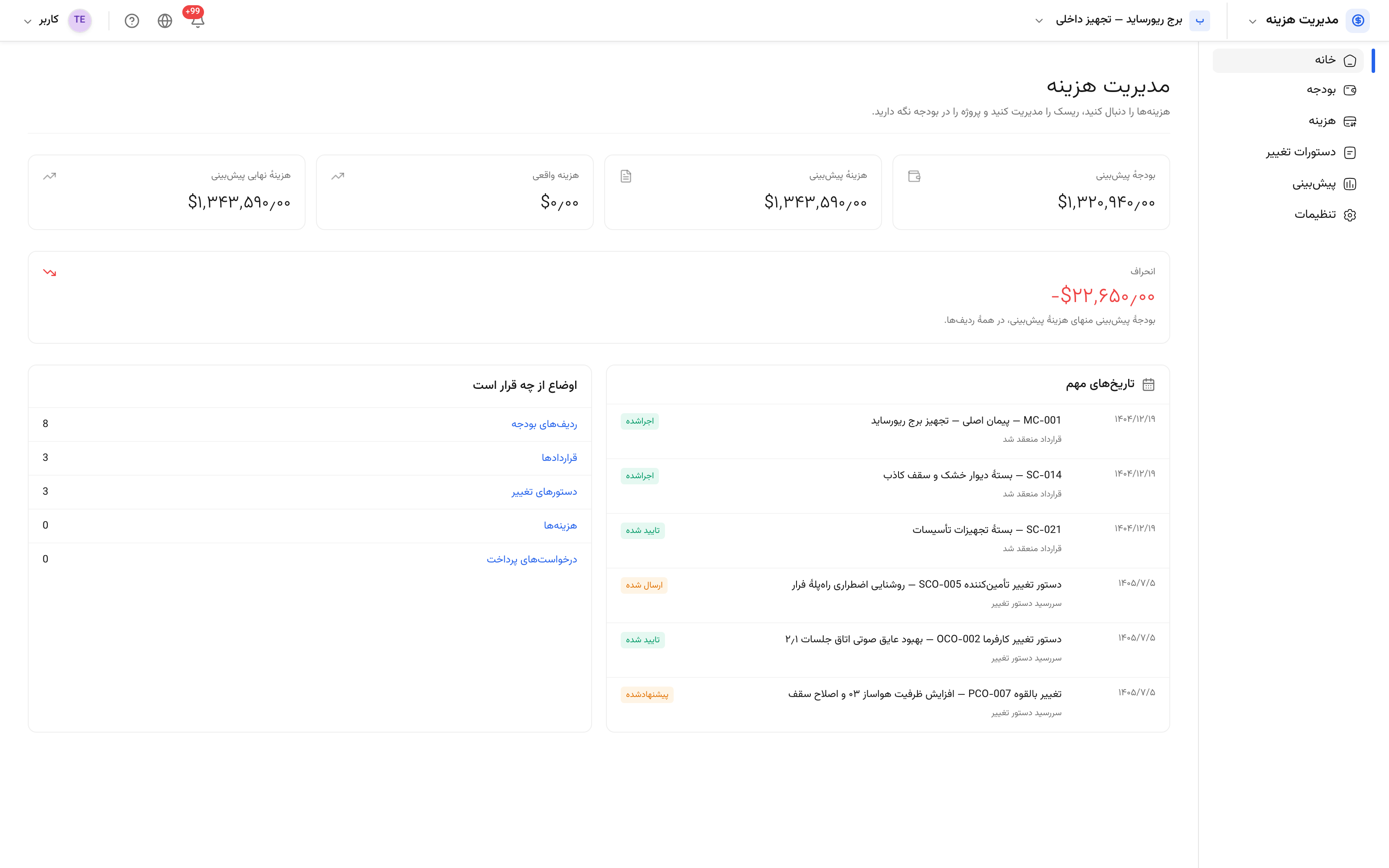Click the variance value -$۲۲,۶۵۰٫۰۰

(x=1102, y=296)
